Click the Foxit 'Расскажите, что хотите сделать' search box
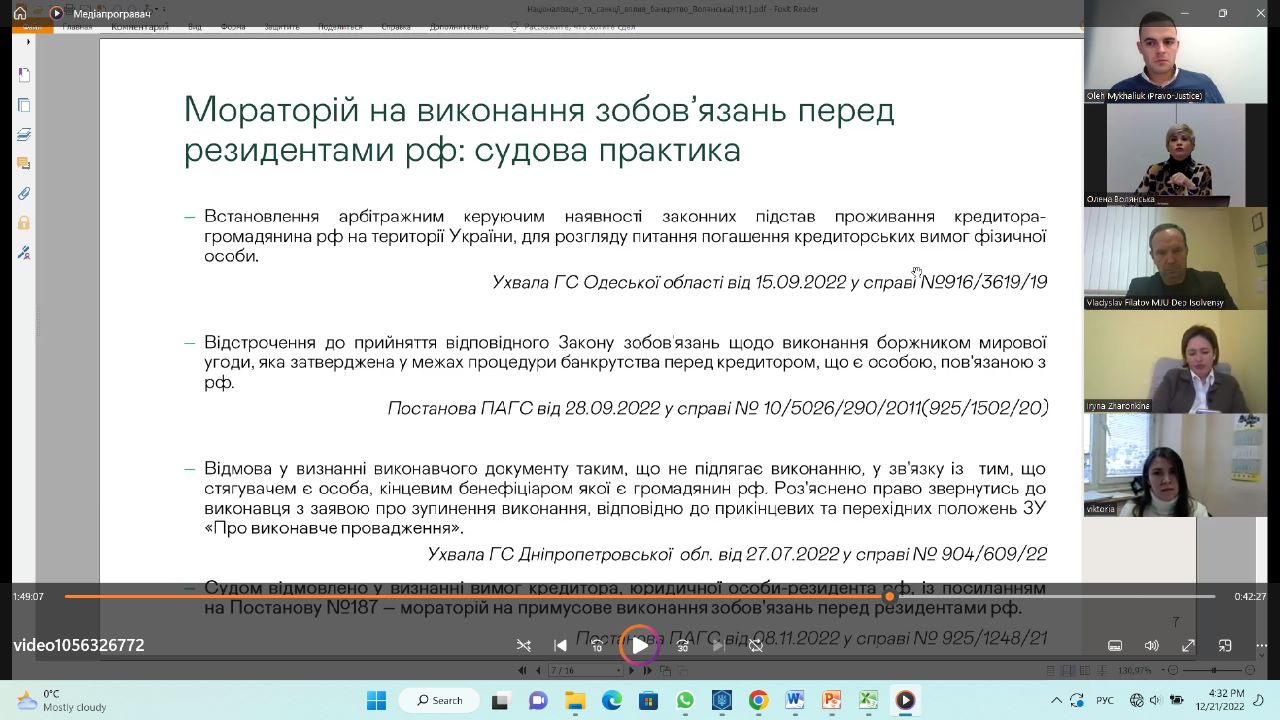The width and height of the screenshot is (1280, 720). [573, 27]
